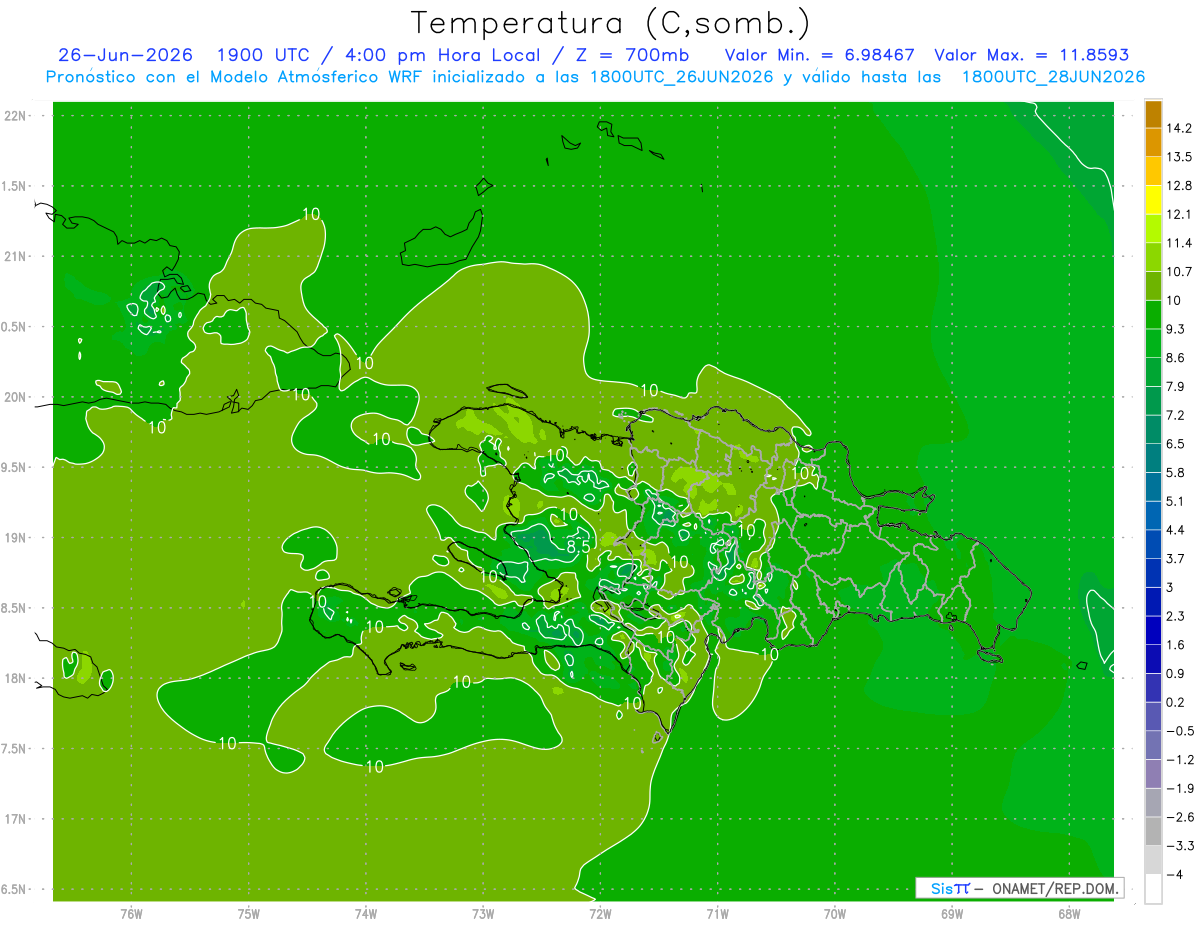The image size is (1200, 927).
Task: Click the '70W' longitude axis label
Action: [835, 914]
